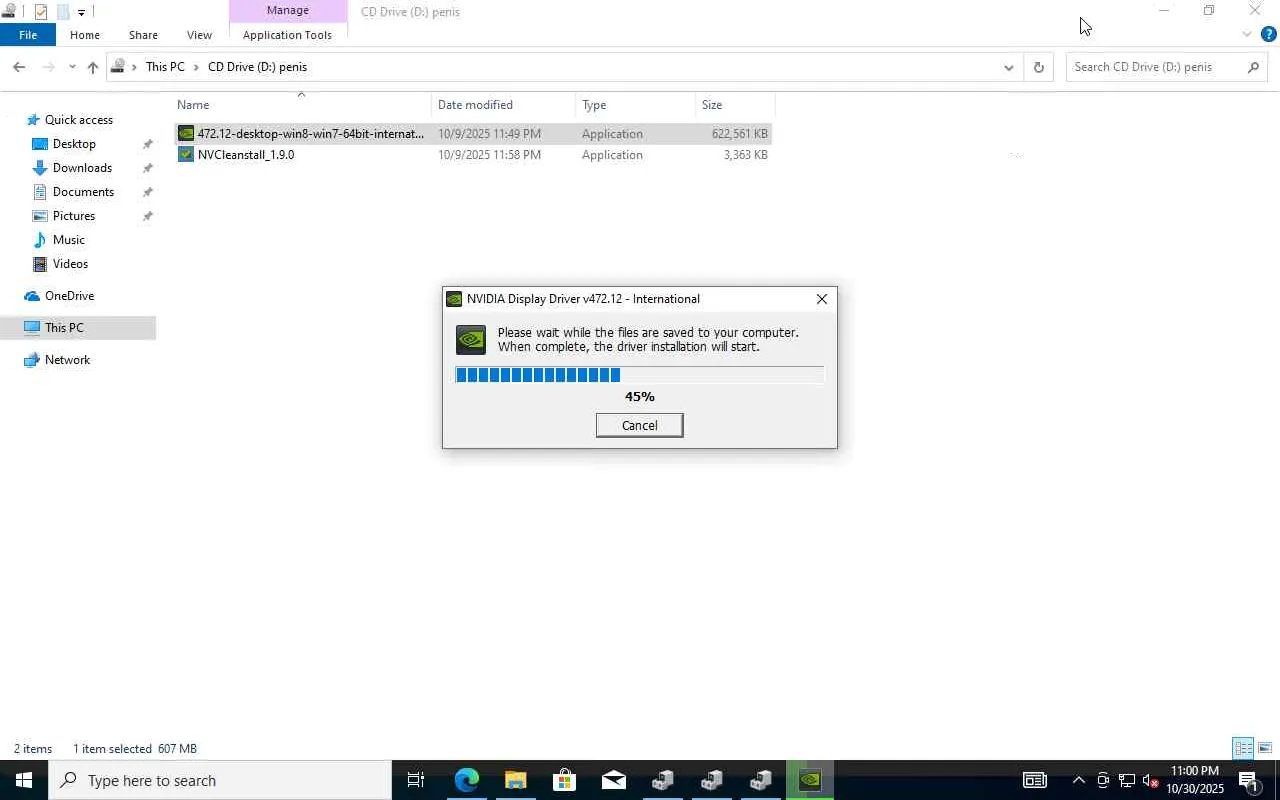
Task: Open the address bar history dropdown
Action: [1008, 67]
